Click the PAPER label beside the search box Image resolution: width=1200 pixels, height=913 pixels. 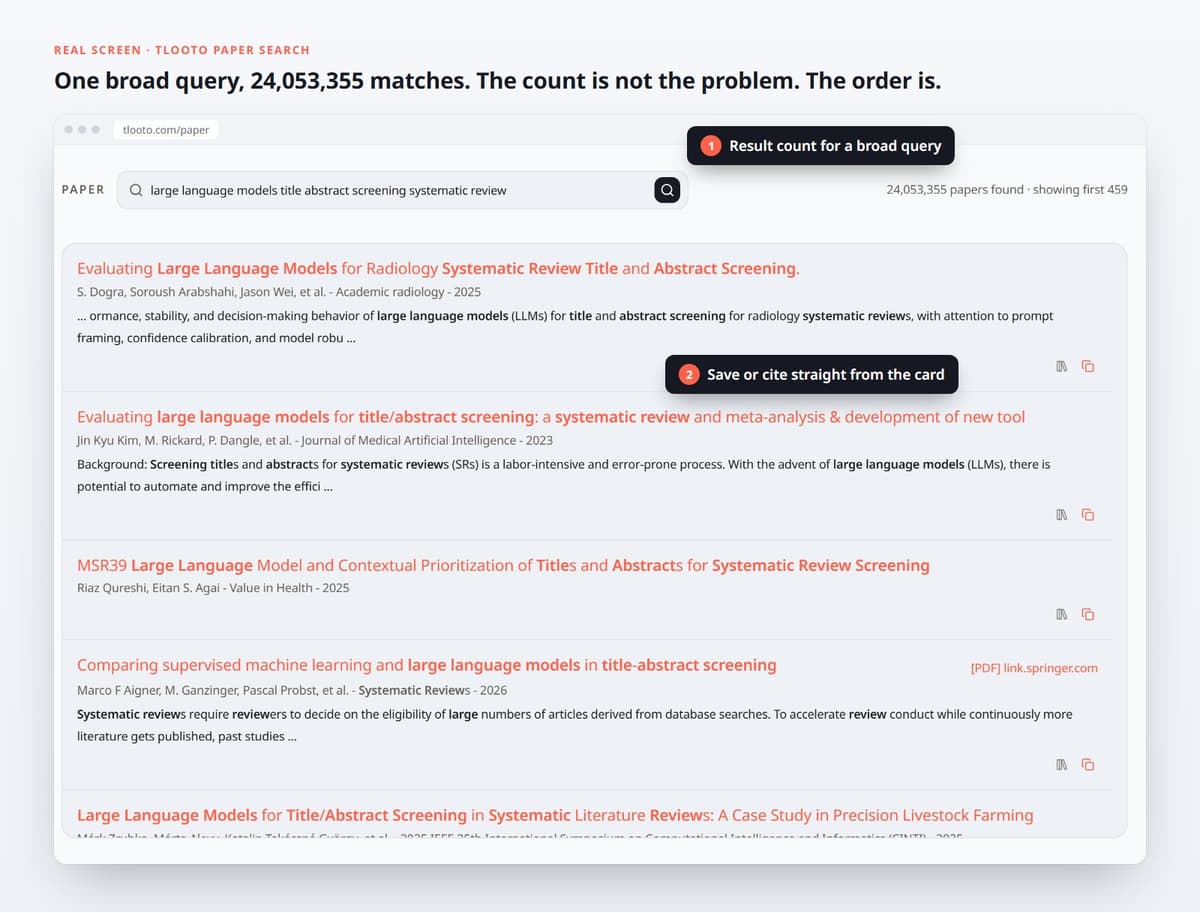(83, 190)
